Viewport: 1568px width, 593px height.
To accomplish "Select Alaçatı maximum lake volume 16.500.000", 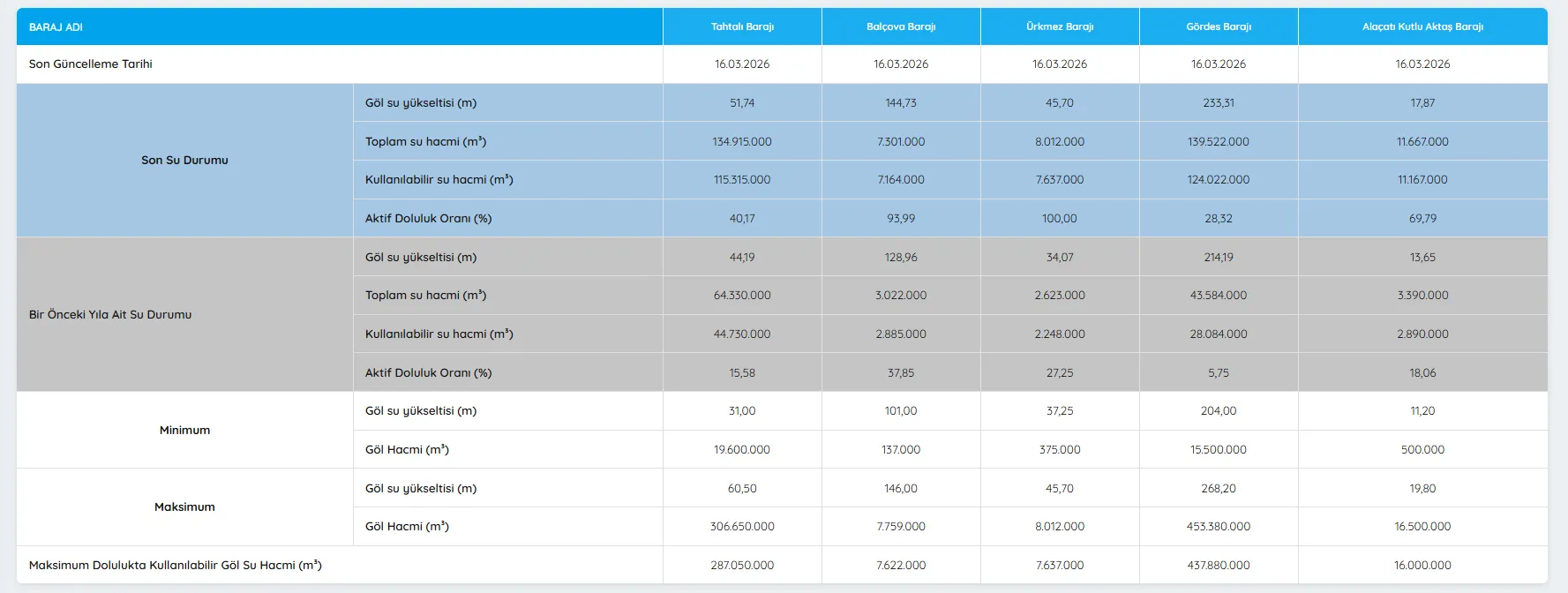I will pyautogui.click(x=1422, y=527).
